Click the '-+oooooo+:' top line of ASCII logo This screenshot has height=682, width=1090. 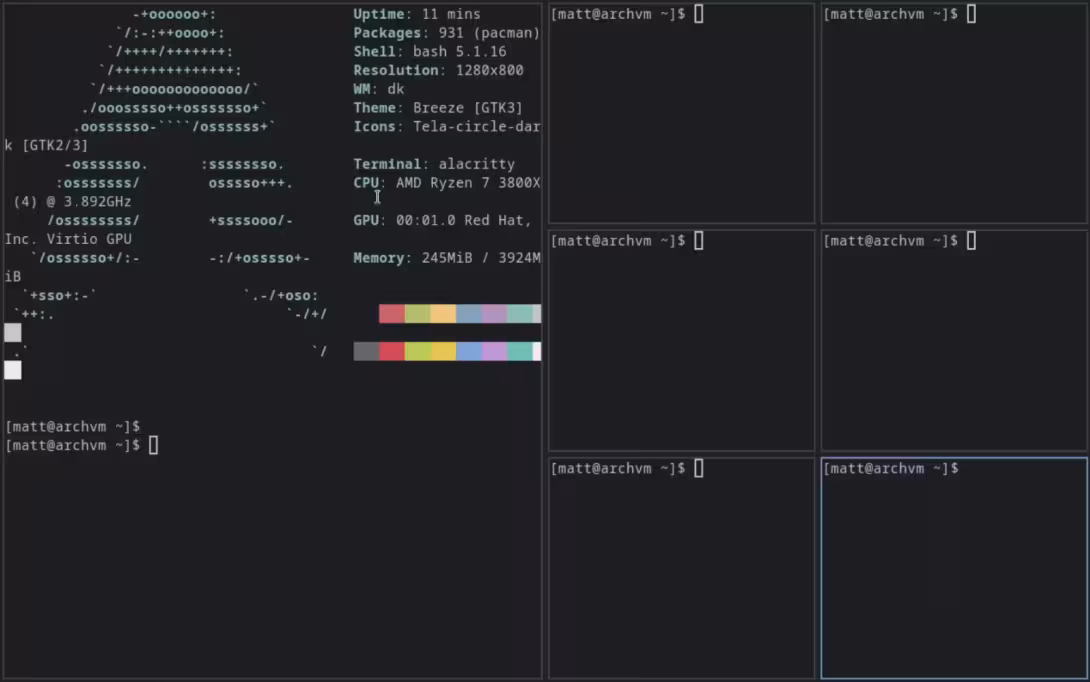[x=174, y=14]
